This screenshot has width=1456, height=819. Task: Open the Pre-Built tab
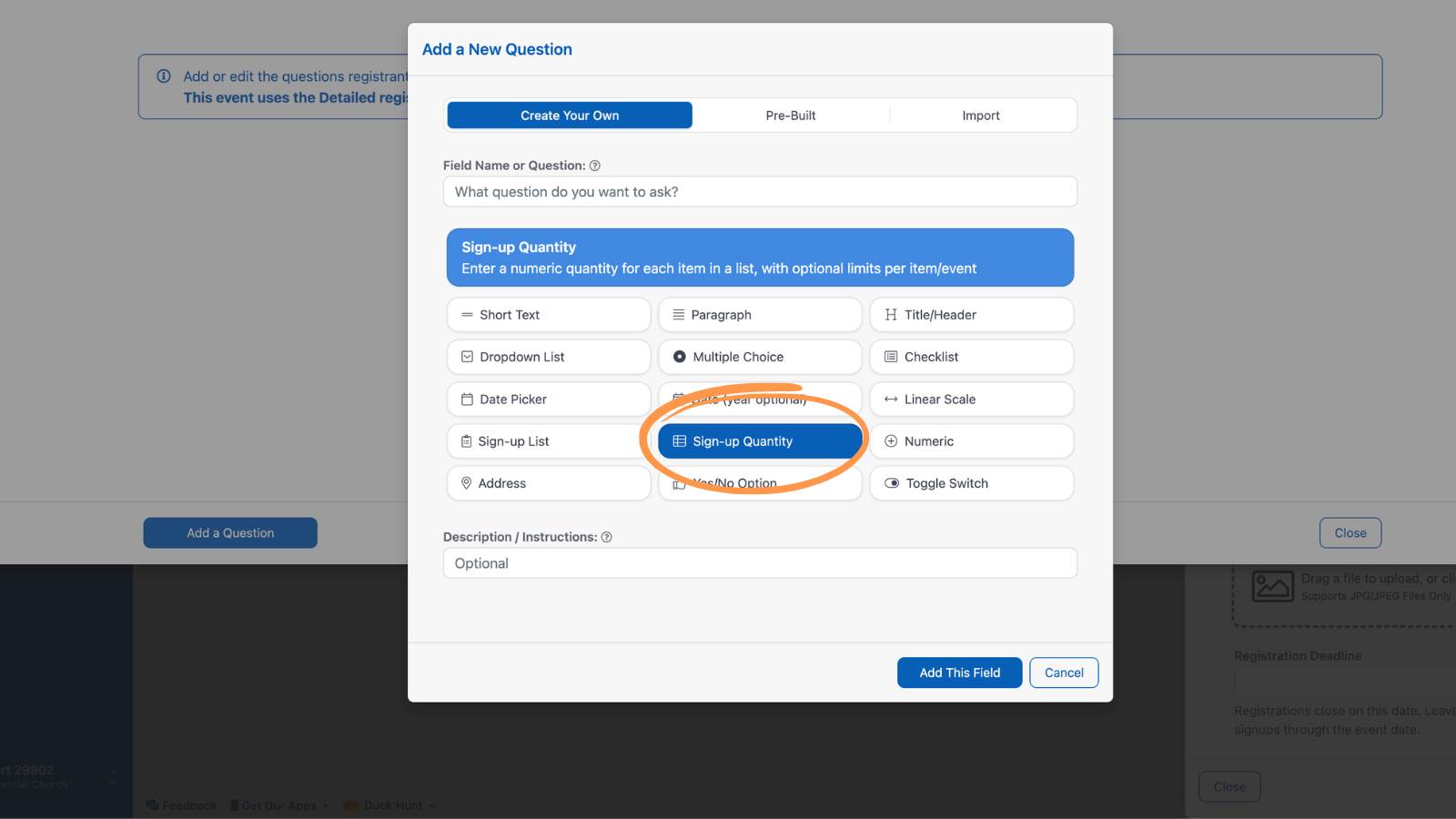click(x=791, y=116)
